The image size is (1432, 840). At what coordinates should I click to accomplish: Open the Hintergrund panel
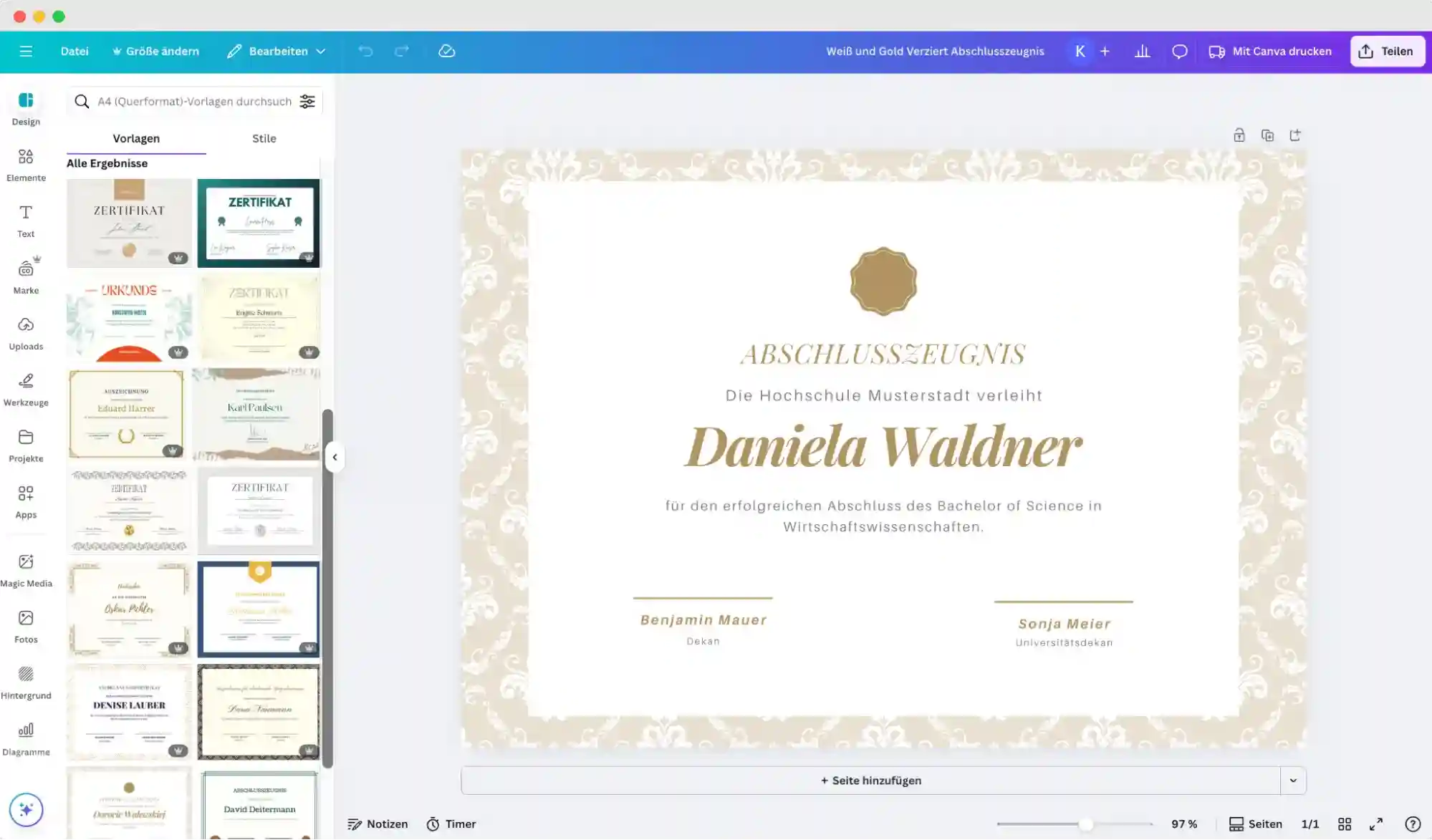[x=26, y=682]
